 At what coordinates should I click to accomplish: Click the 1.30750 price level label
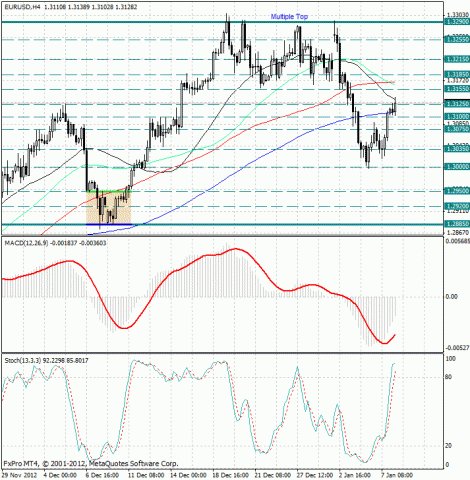457,129
